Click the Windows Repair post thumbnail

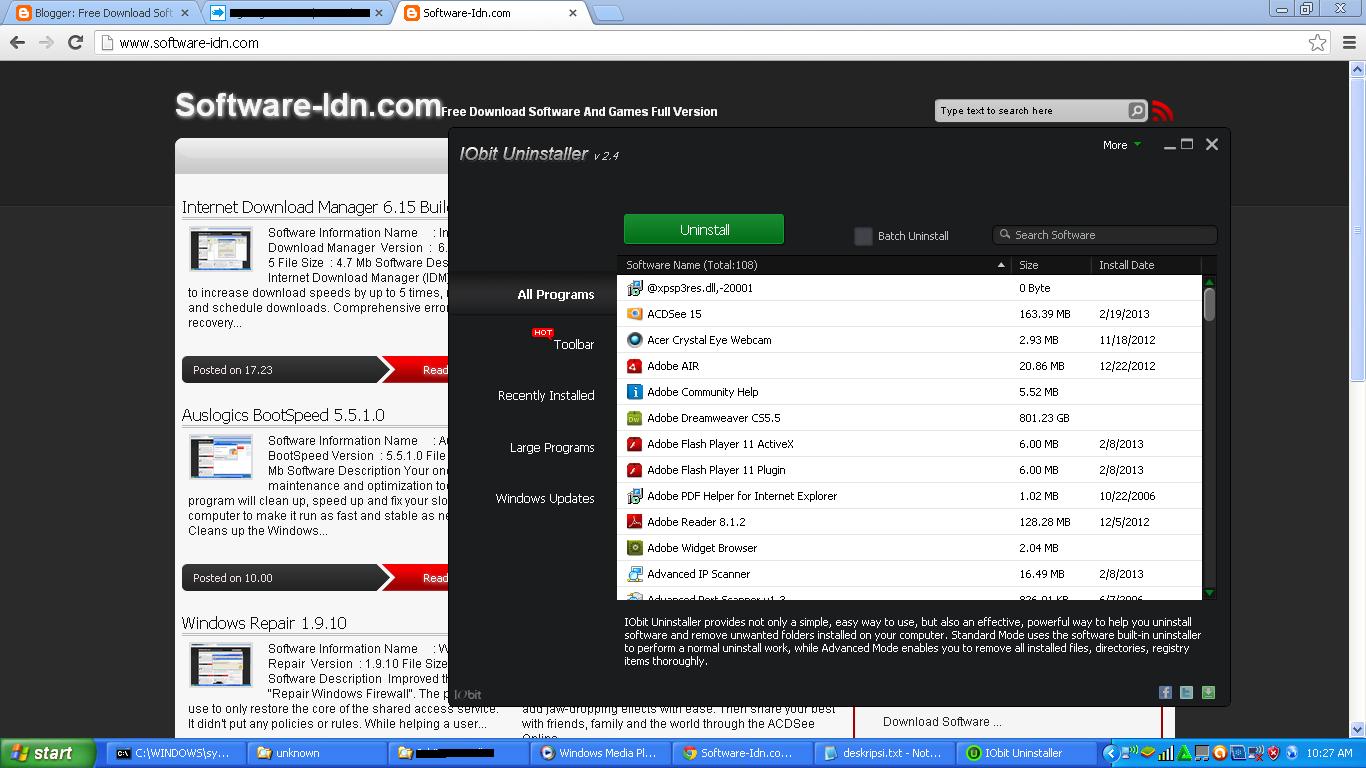point(221,666)
